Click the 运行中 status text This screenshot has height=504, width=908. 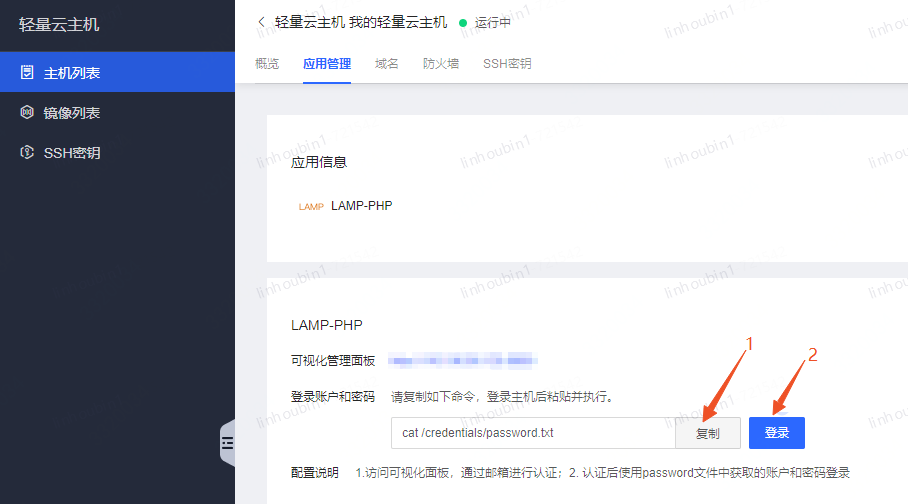[493, 23]
